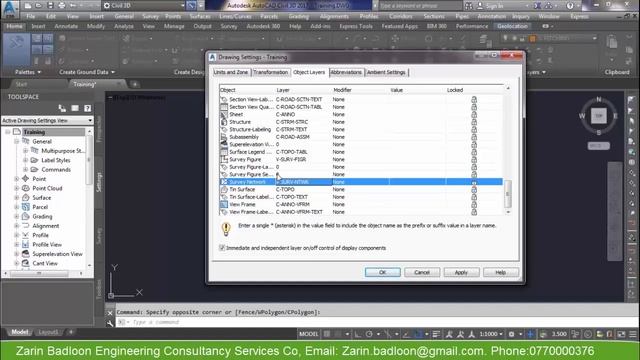
Task: Expand the Alignment settings node
Action: pos(17,226)
